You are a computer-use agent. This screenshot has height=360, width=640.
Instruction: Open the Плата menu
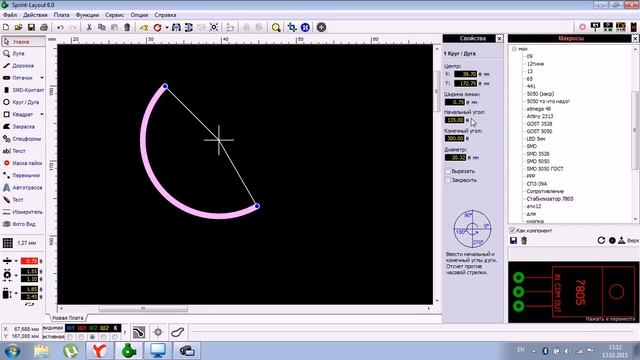62,15
